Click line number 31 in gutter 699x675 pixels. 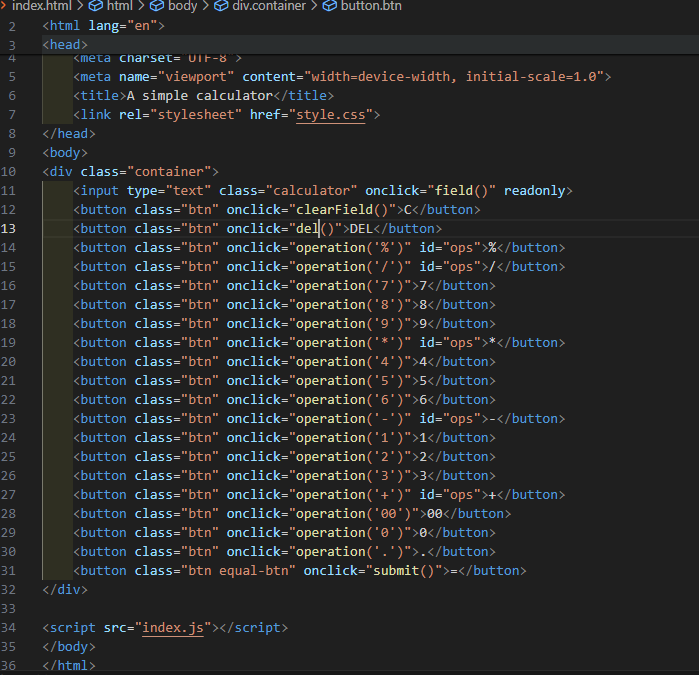coord(8,571)
